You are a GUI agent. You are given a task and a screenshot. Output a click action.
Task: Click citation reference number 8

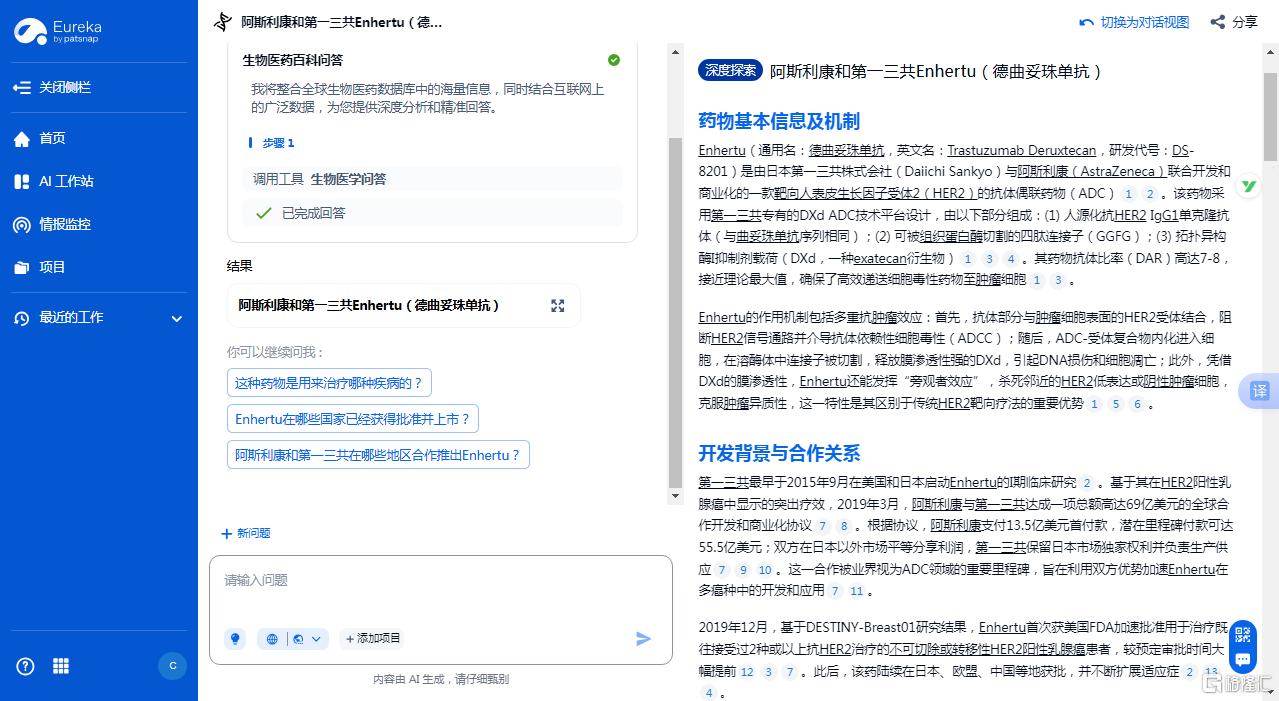point(845,526)
